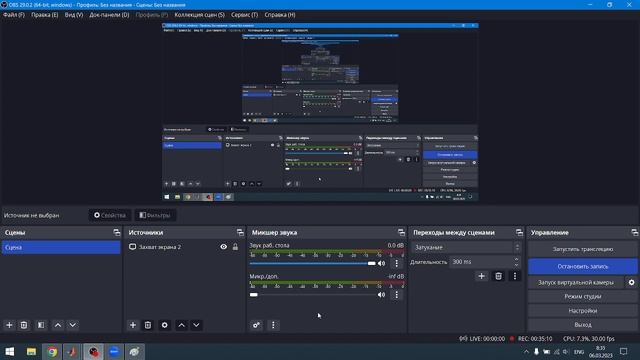Open scene filters icon in Scenes panel
The height and width of the screenshot is (360, 640).
(x=41, y=325)
